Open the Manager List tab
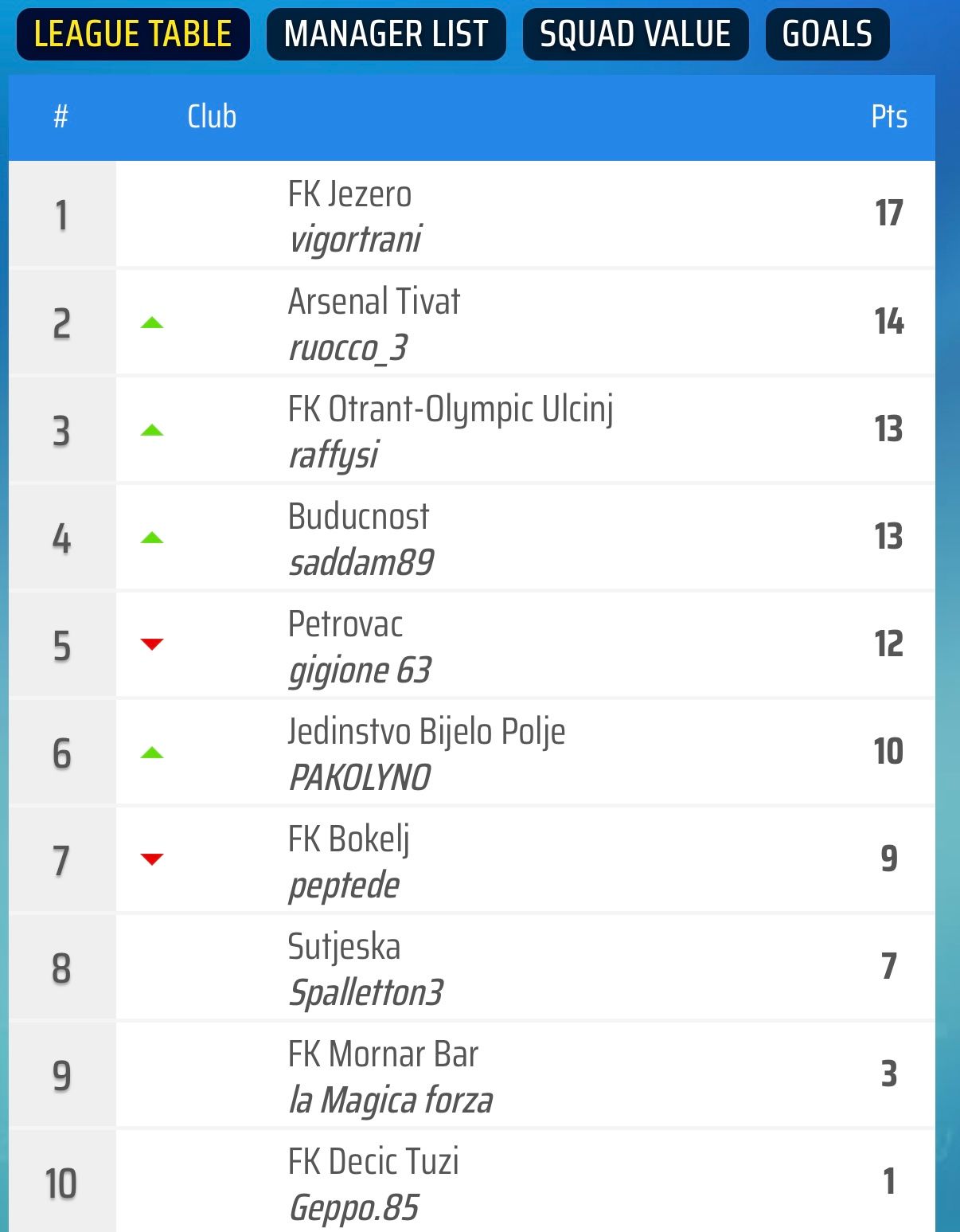 pos(386,34)
